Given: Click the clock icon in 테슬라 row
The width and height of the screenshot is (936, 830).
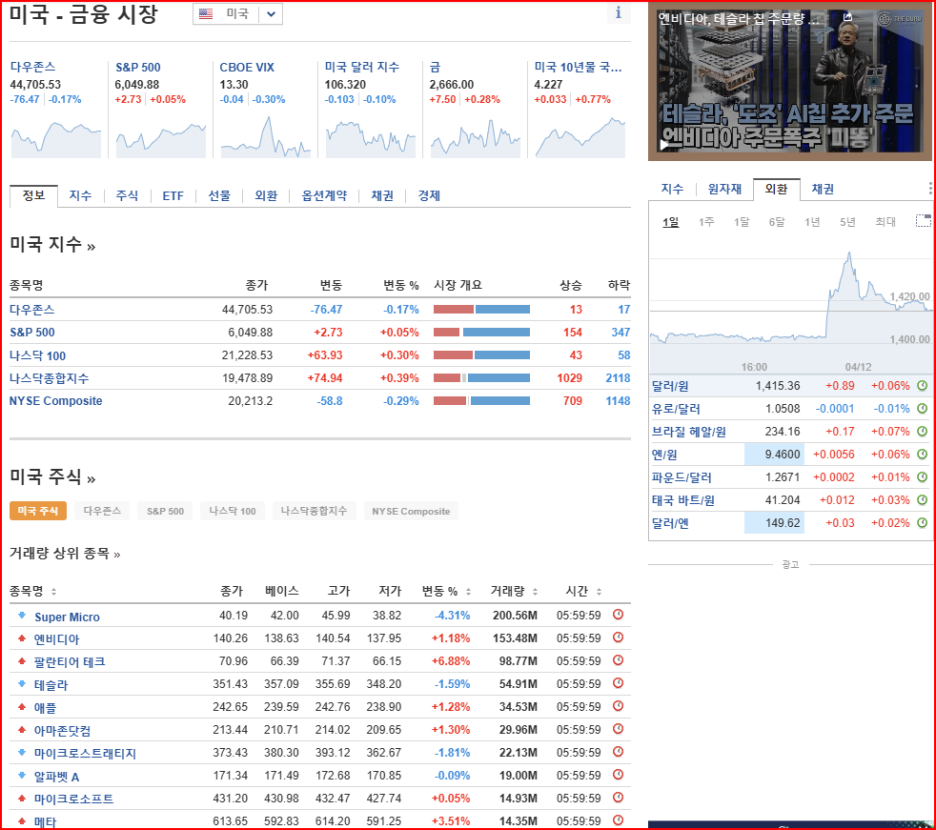Looking at the screenshot, I should tap(618, 683).
